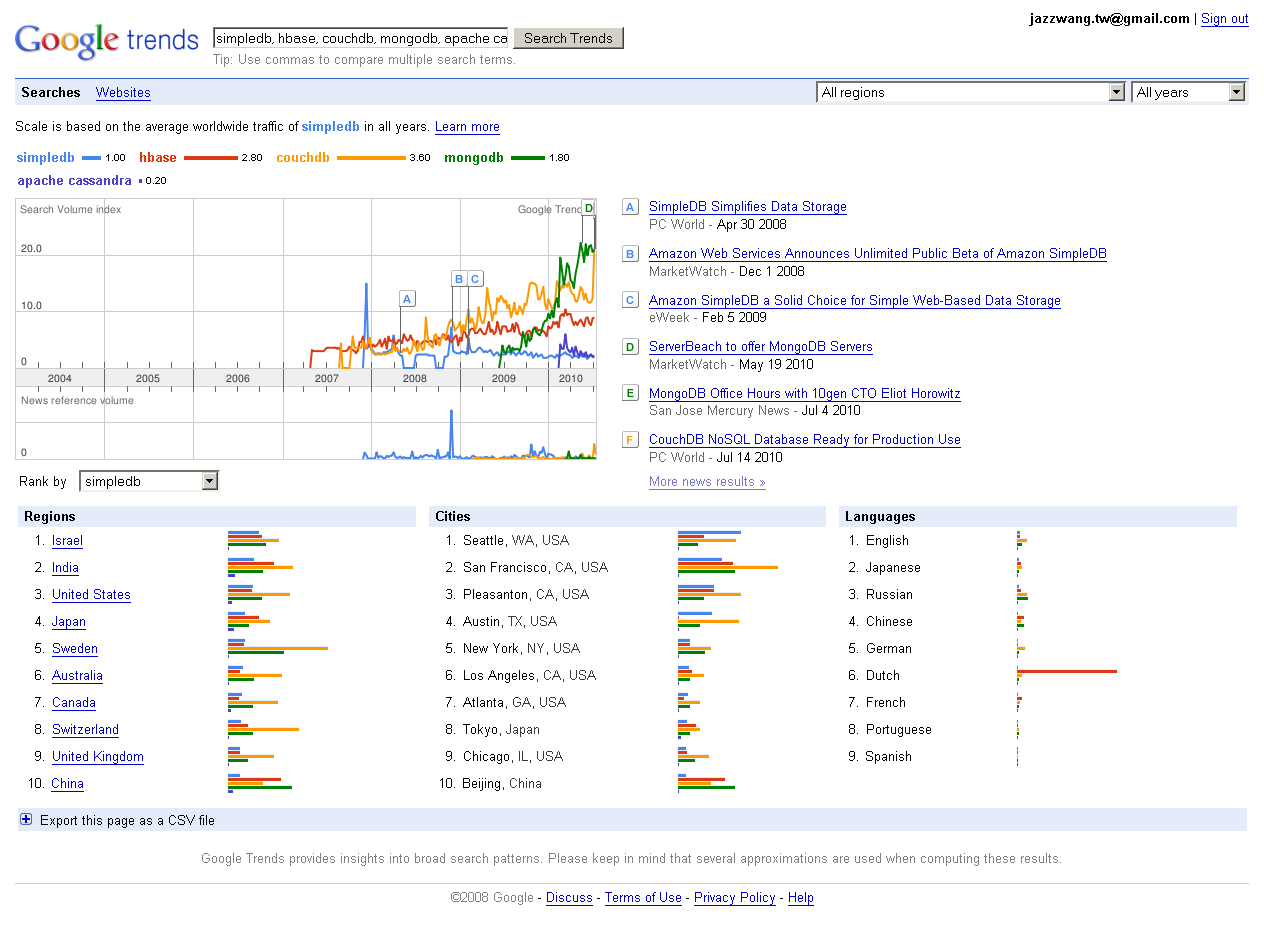Image resolution: width=1264 pixels, height=930 pixels.
Task: Open the Amazon Web Services Unlimited Public Beta article
Action: point(878,254)
